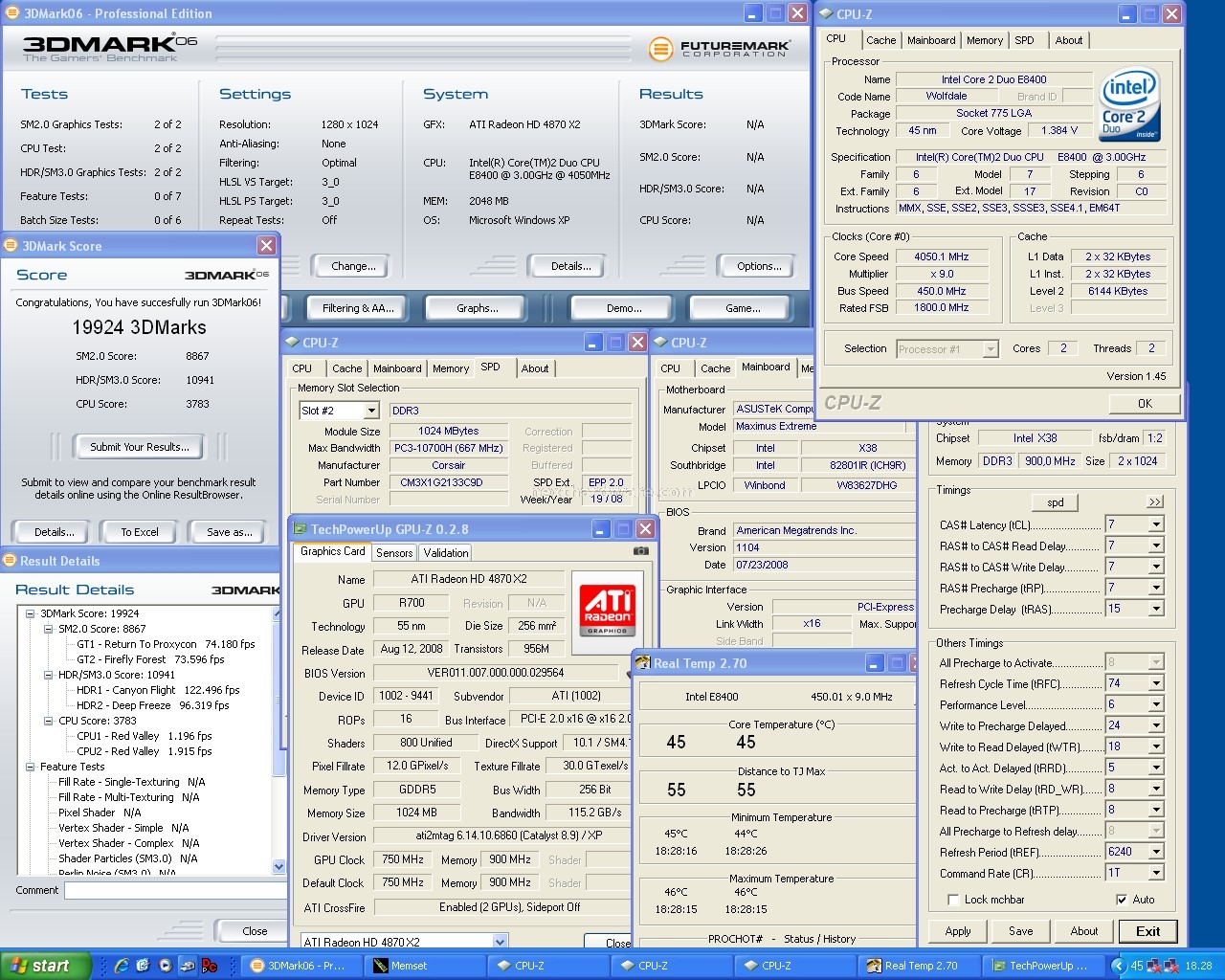1225x980 pixels.
Task: Click the Real Temp title bar flame icon
Action: click(644, 663)
